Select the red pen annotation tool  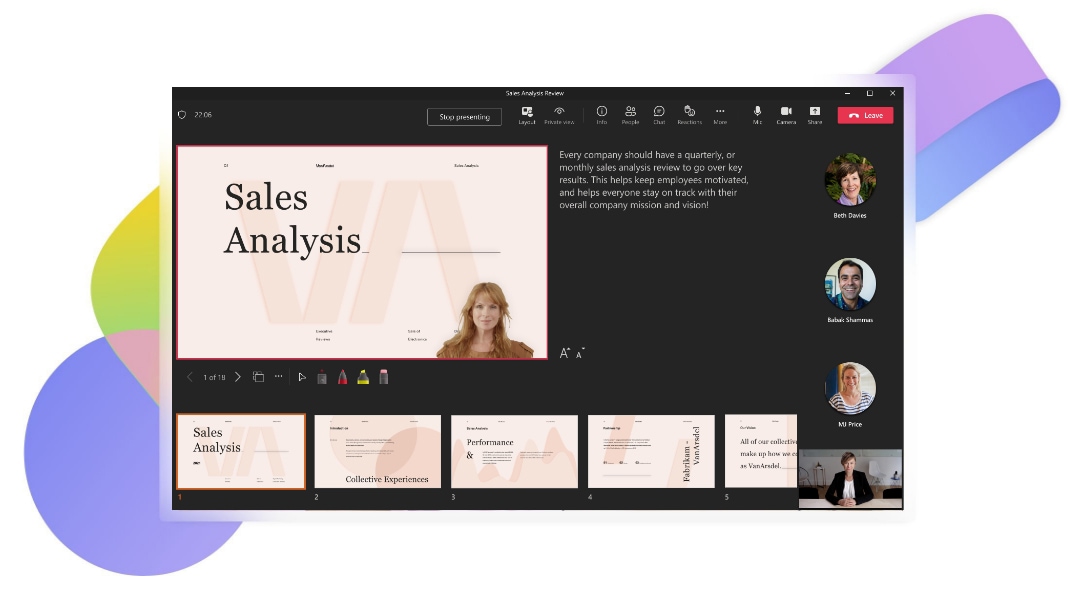[342, 377]
